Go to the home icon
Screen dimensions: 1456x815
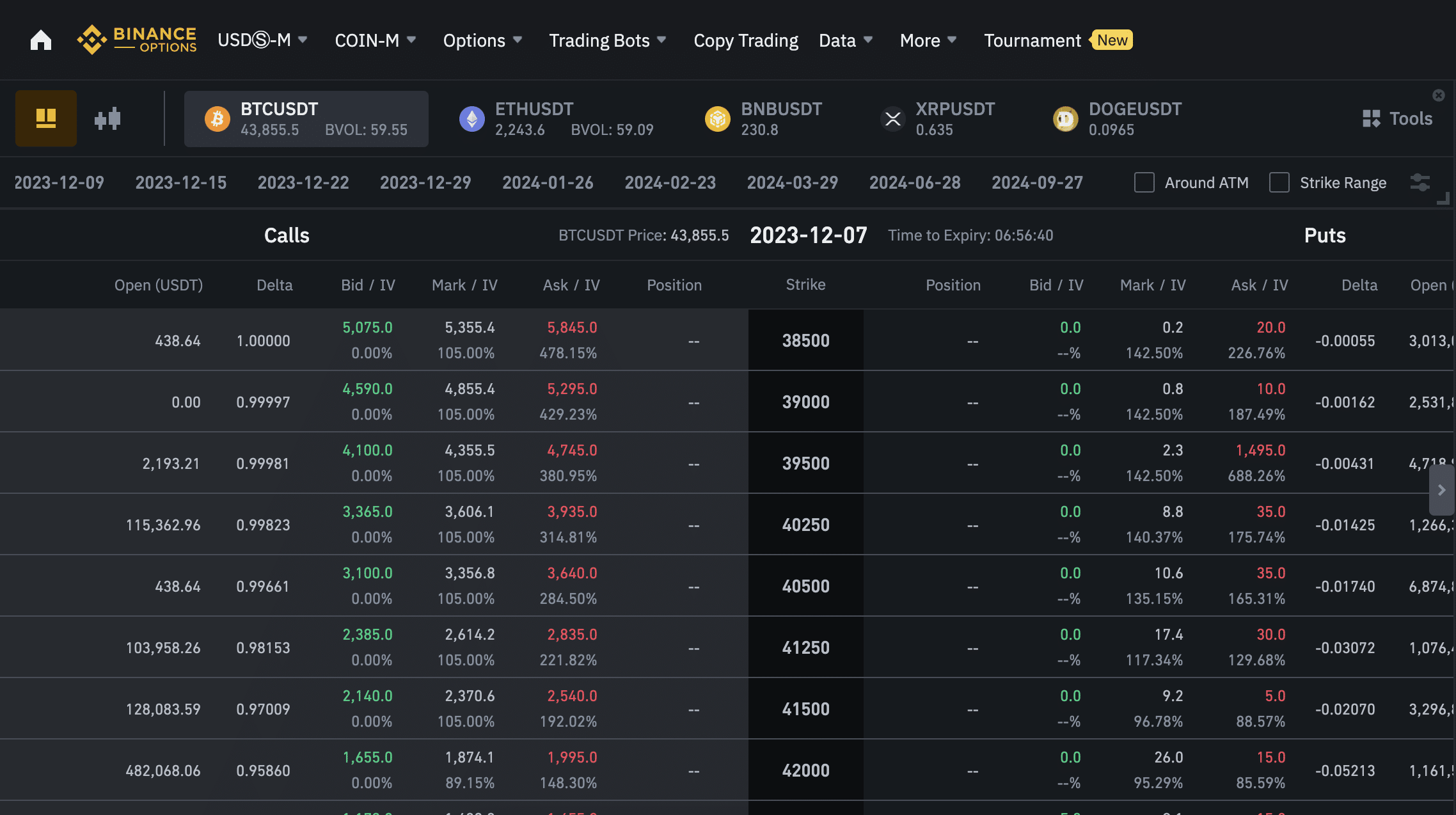click(x=41, y=40)
